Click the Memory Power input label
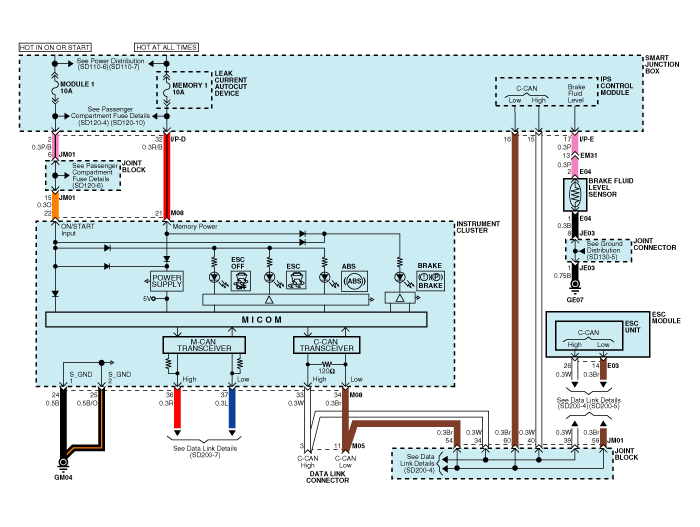The height and width of the screenshot is (527, 700). point(195,227)
